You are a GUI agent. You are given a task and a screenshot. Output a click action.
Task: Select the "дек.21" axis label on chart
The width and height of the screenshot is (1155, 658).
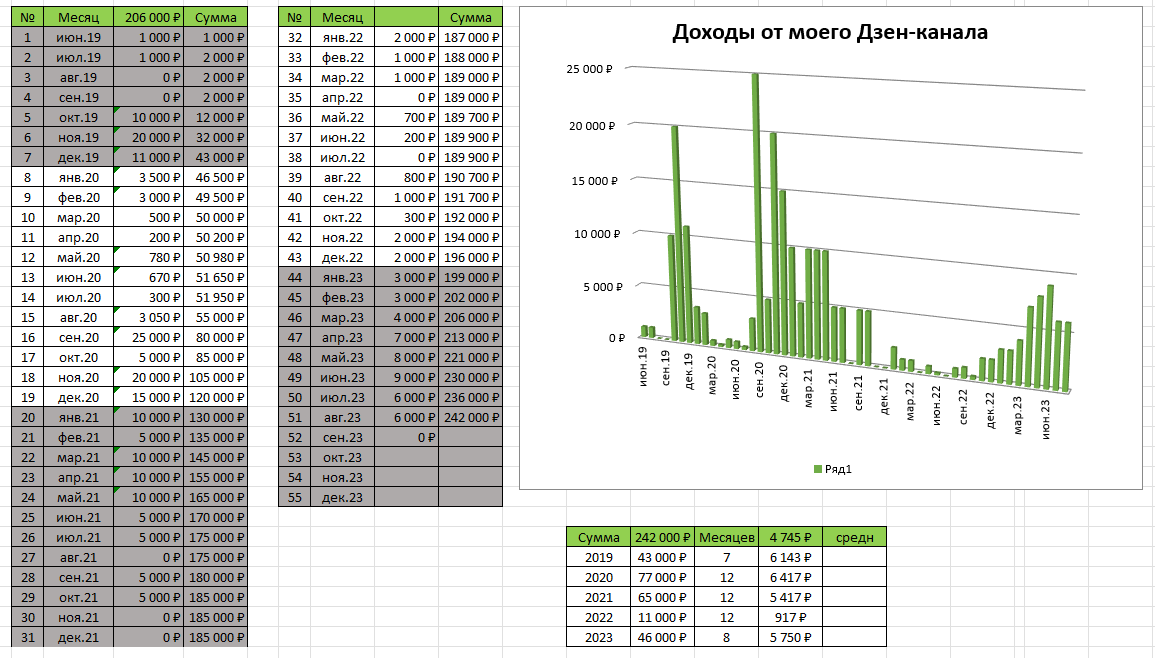coord(884,396)
